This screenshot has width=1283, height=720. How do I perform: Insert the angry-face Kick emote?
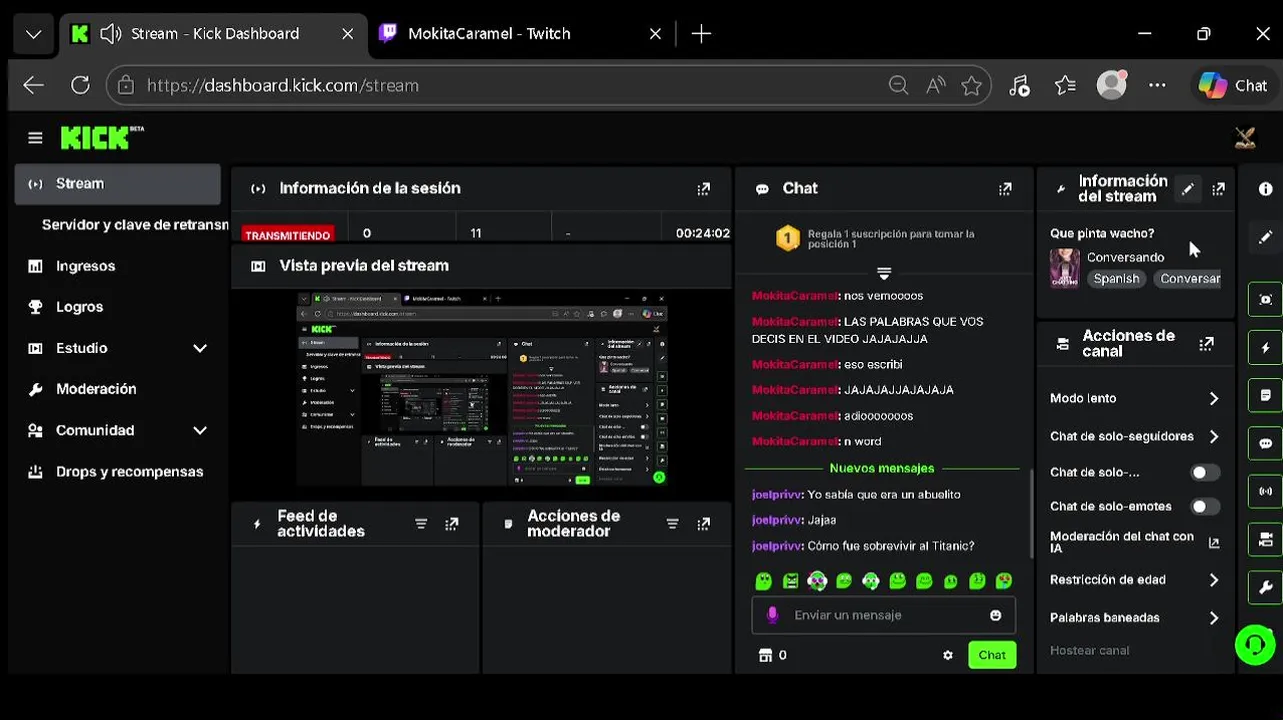tap(791, 580)
